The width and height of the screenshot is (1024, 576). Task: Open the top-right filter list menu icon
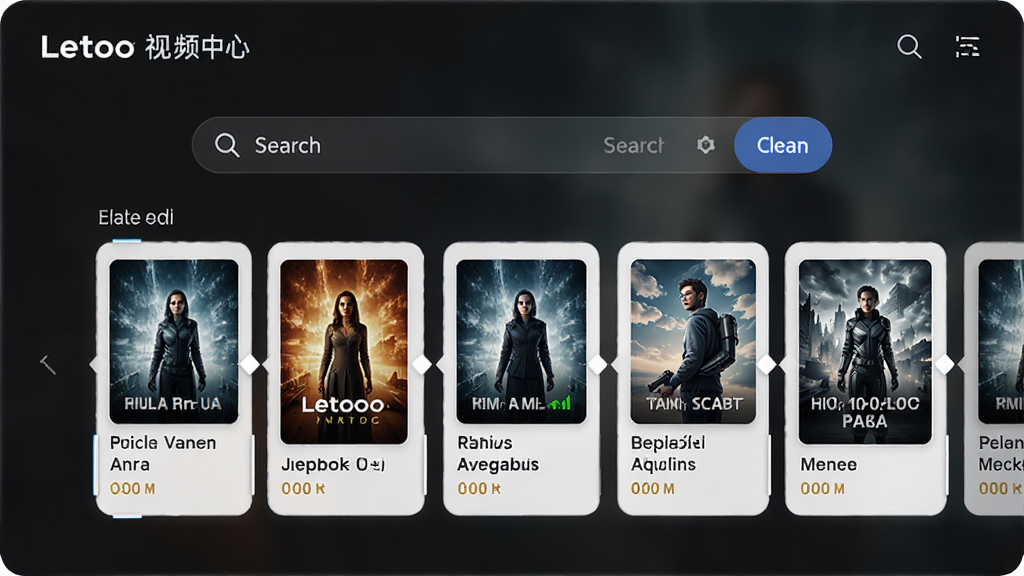pyautogui.click(x=967, y=47)
